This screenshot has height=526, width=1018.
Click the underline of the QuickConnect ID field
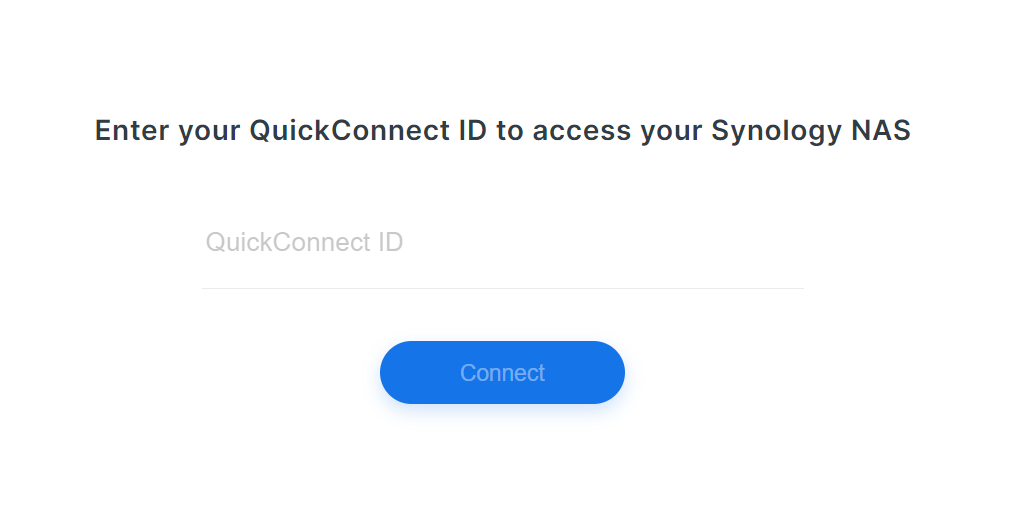[503, 288]
